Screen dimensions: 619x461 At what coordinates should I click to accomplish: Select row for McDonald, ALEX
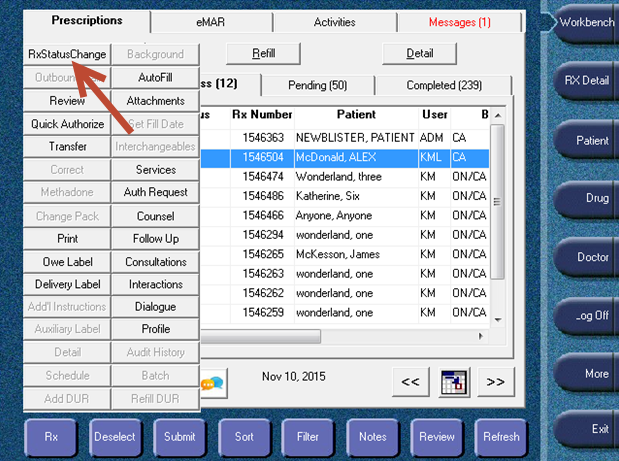click(x=344, y=157)
